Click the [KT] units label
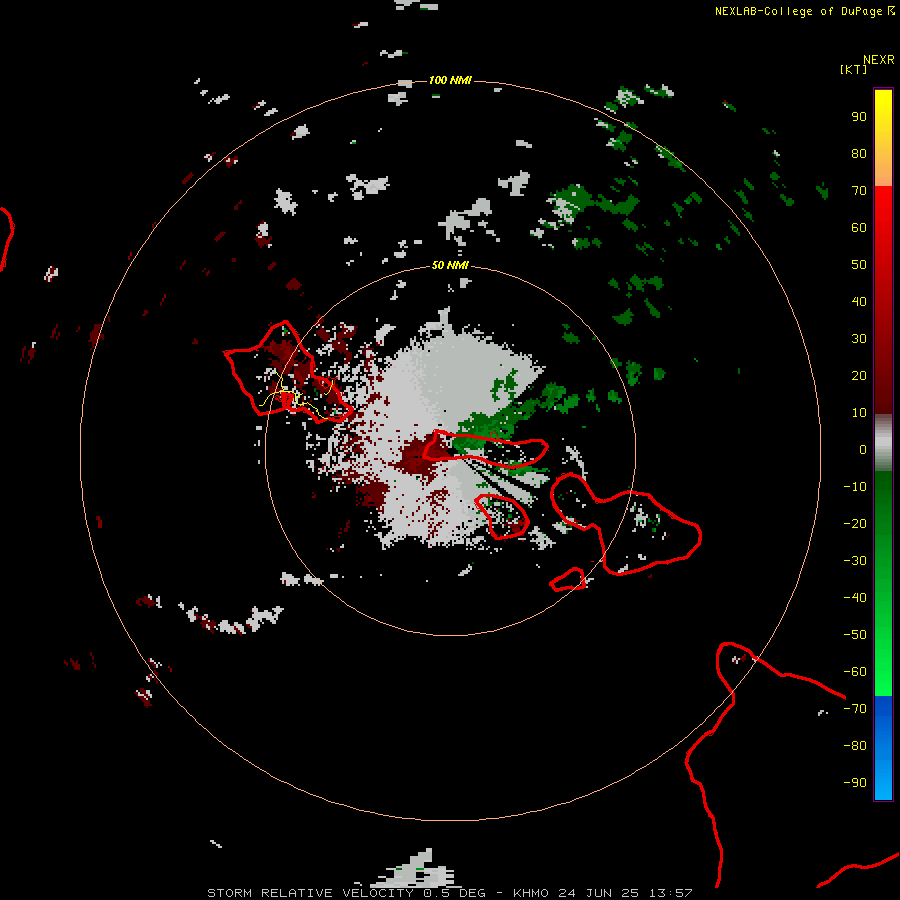The width and height of the screenshot is (900, 900). tap(854, 69)
